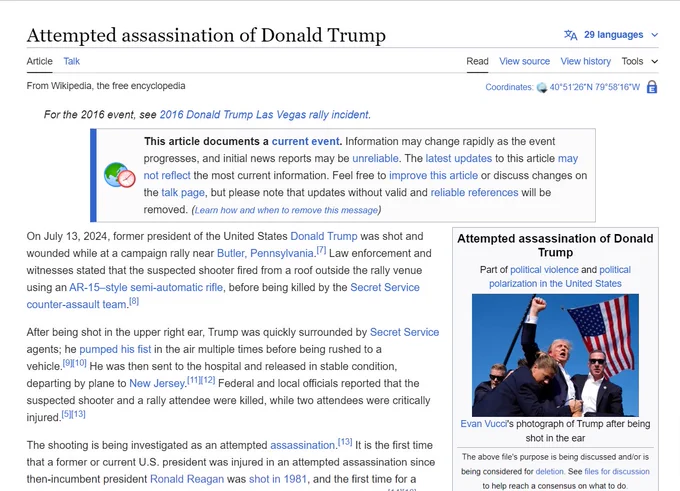Open the Butler, Pennsylvania link
The height and width of the screenshot is (491, 680).
tap(265, 253)
